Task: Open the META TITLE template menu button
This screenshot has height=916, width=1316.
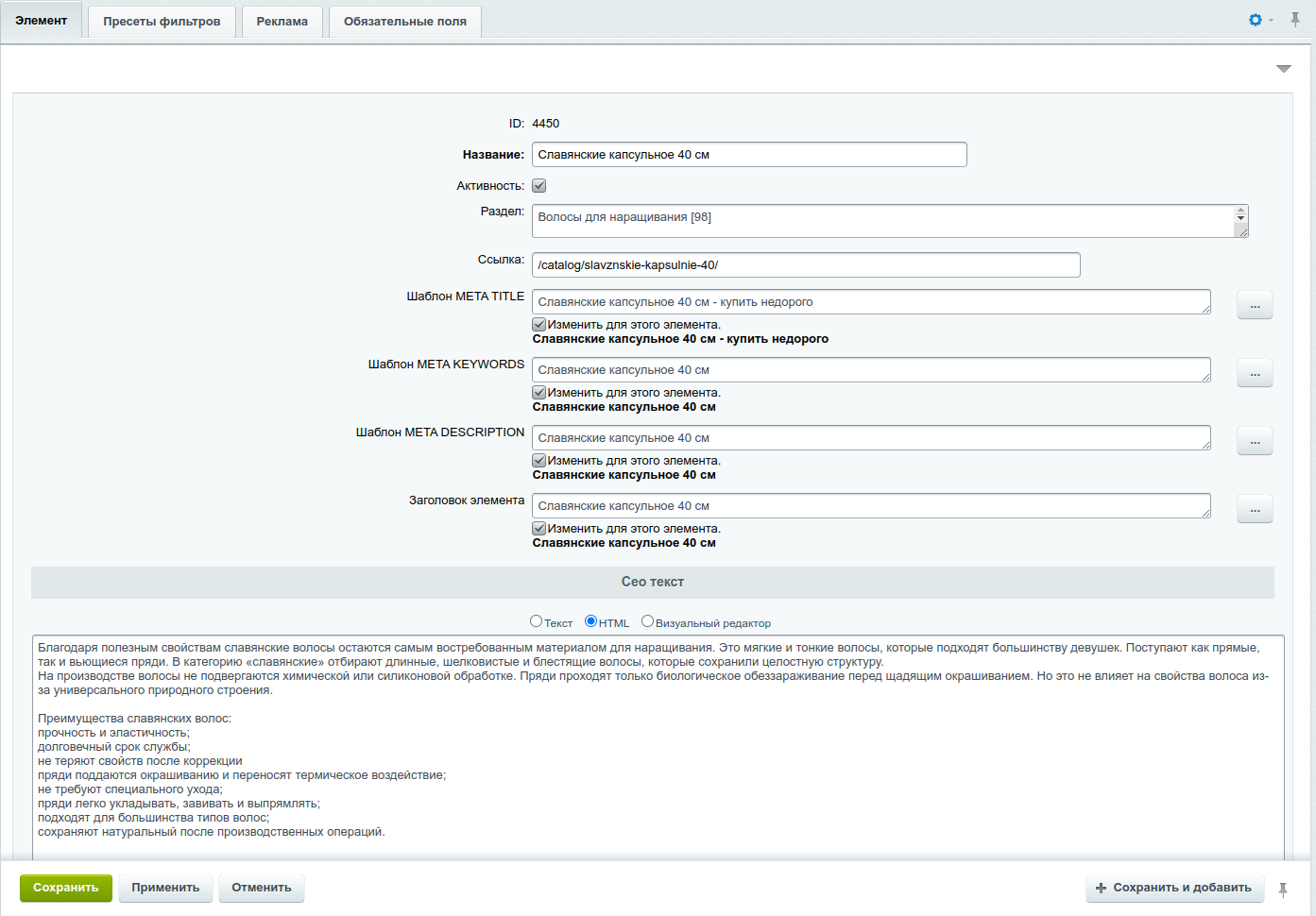Action: tap(1255, 305)
